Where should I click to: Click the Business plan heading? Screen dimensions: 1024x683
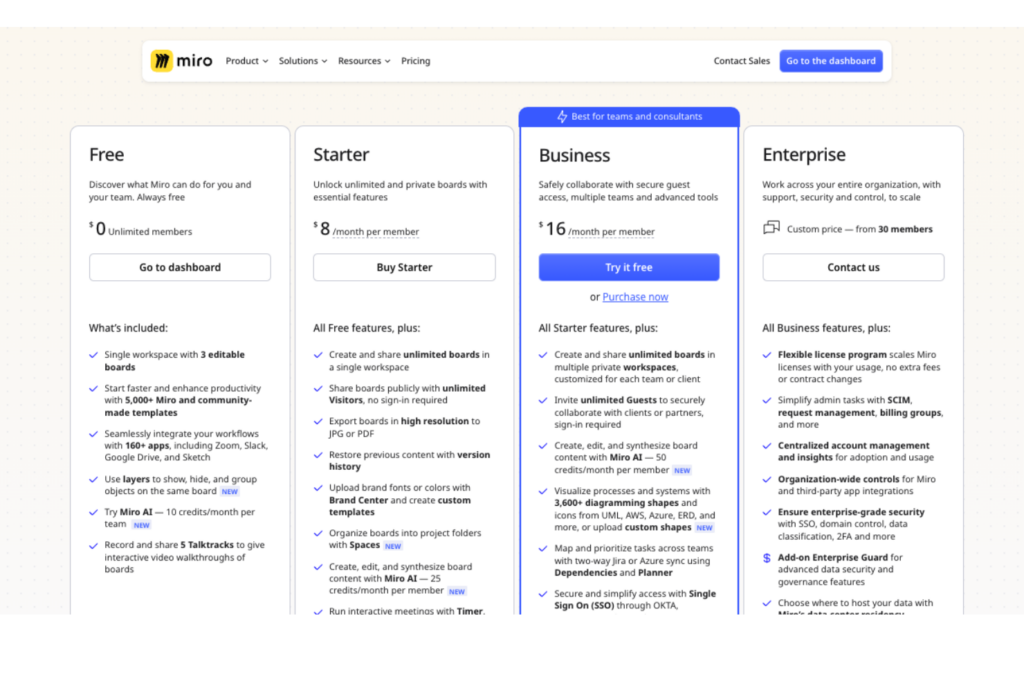pos(574,155)
